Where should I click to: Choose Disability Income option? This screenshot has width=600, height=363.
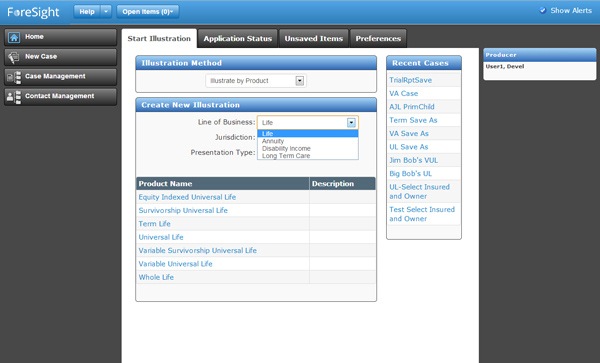286,148
